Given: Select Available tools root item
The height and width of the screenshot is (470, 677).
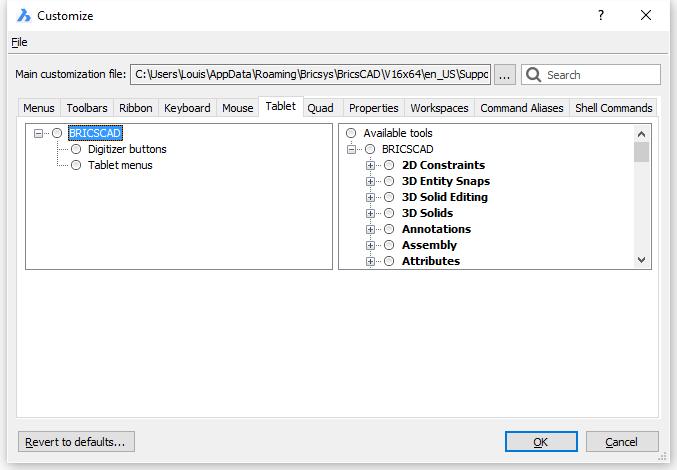Looking at the screenshot, I should [398, 133].
